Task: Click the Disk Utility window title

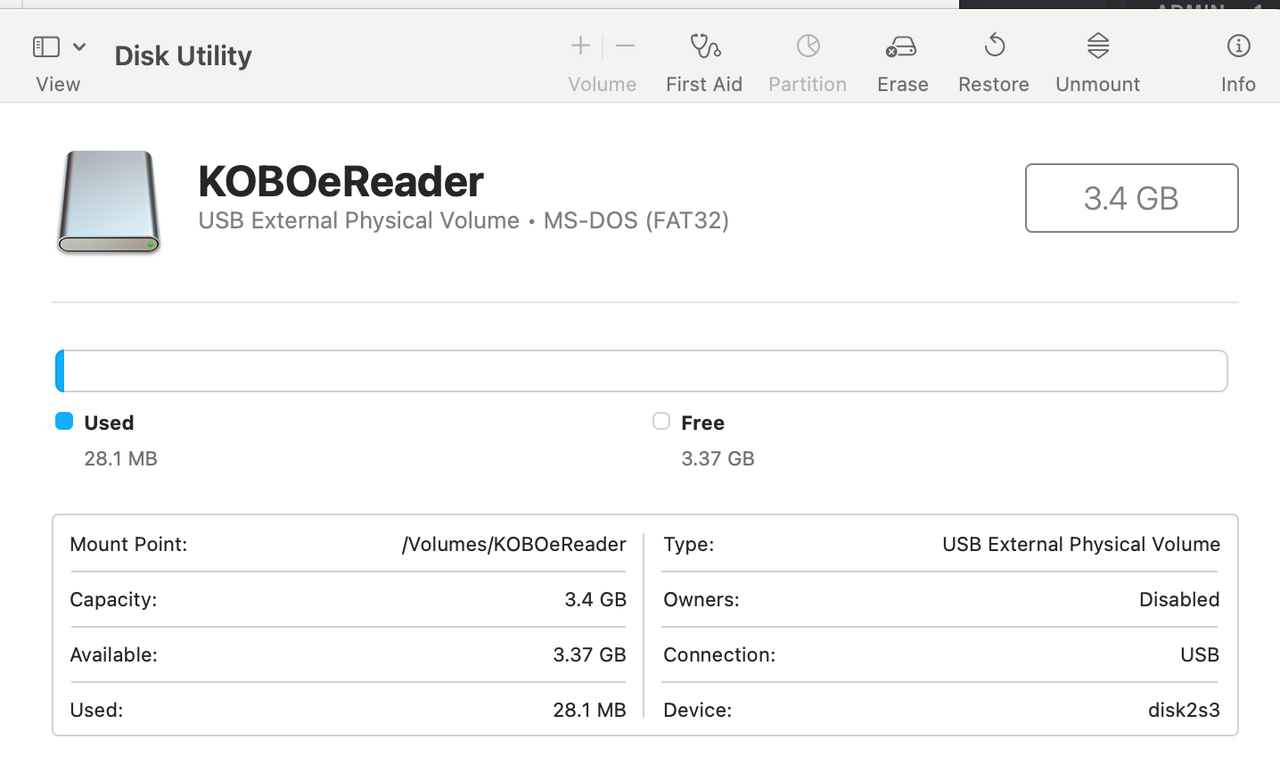Action: [x=183, y=56]
